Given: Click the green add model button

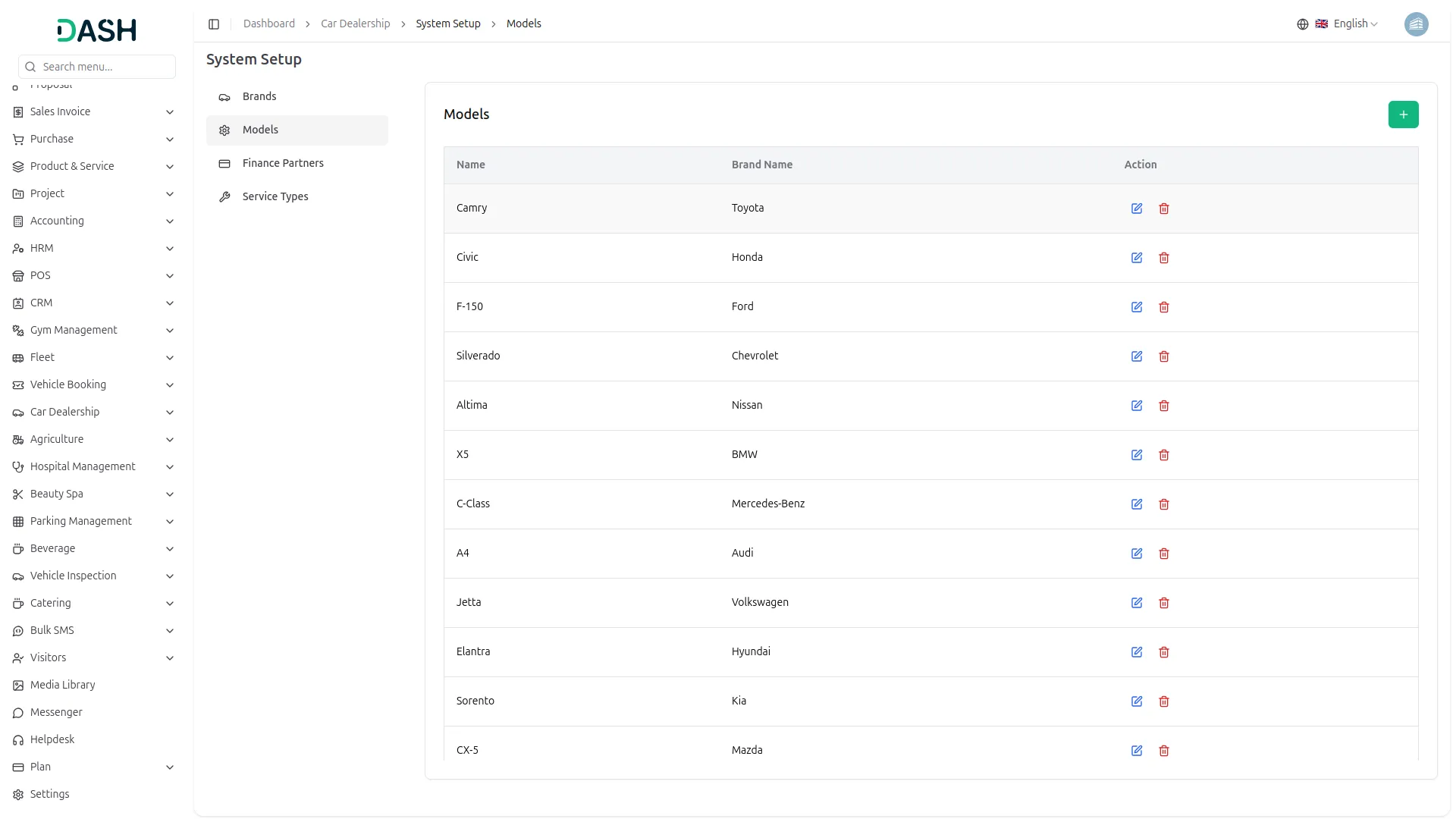Looking at the screenshot, I should (x=1403, y=115).
